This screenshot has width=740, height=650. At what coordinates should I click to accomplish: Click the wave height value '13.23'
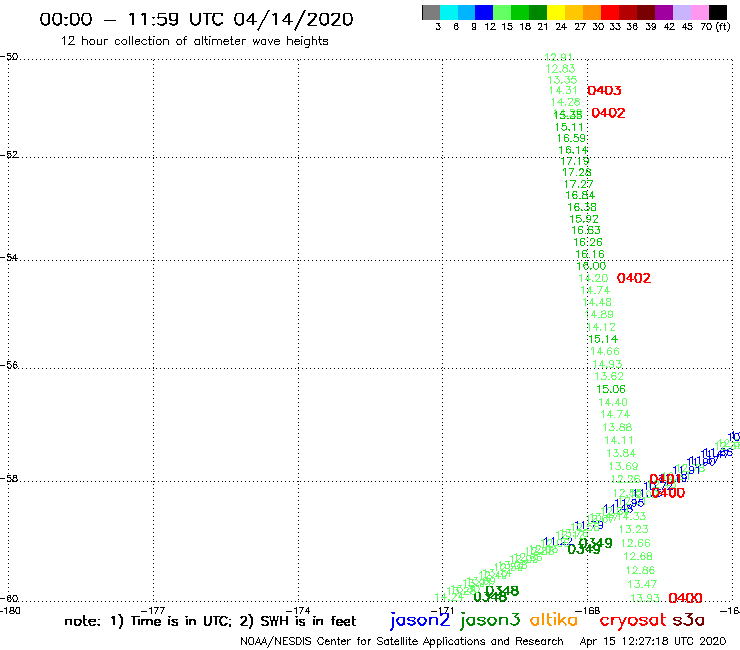click(634, 529)
